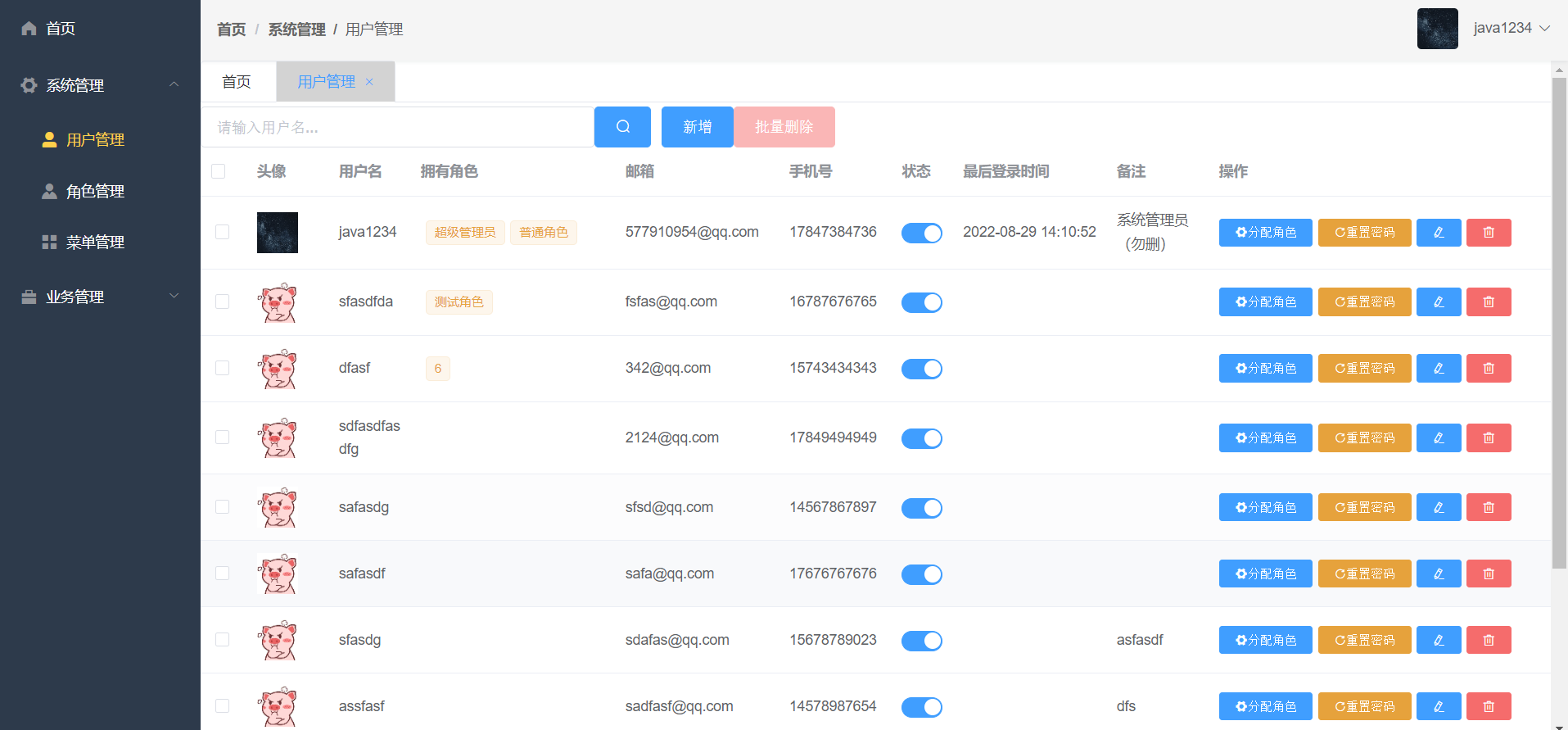Edit user safasdg with pencil icon
This screenshot has height=730, width=1568.
pyautogui.click(x=1439, y=507)
